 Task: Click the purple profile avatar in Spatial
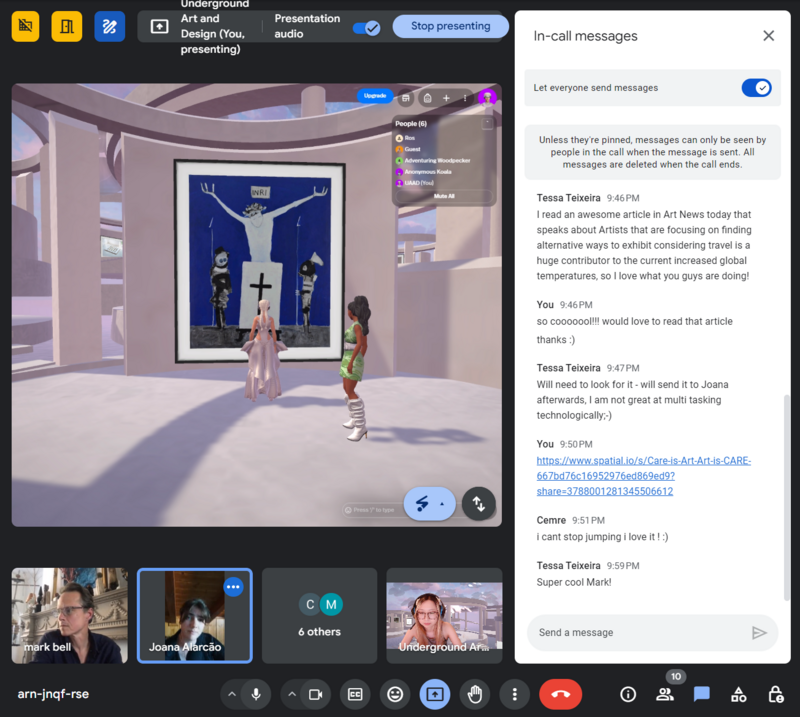click(x=487, y=97)
